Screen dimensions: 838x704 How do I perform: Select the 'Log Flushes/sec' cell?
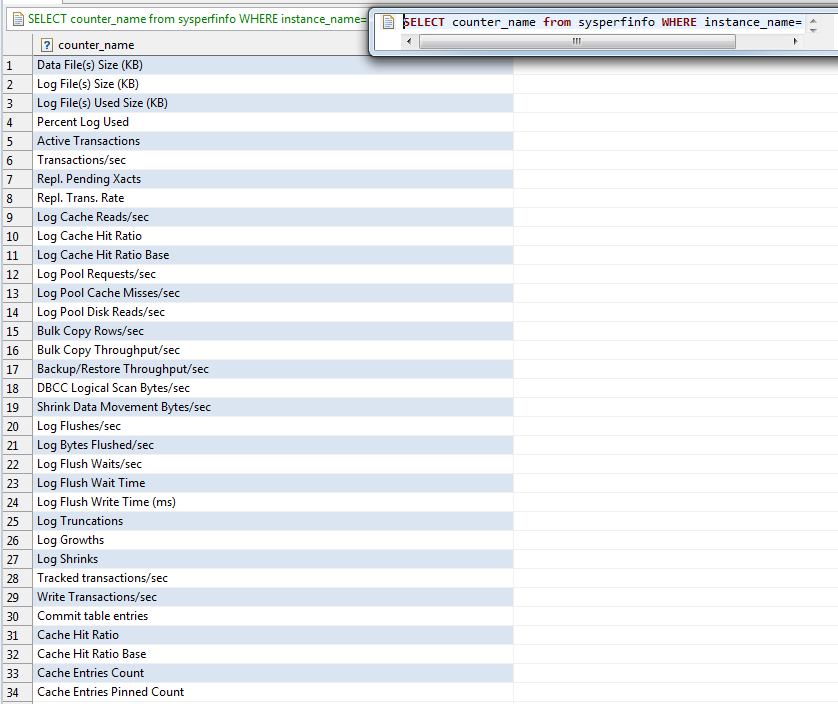click(273, 426)
